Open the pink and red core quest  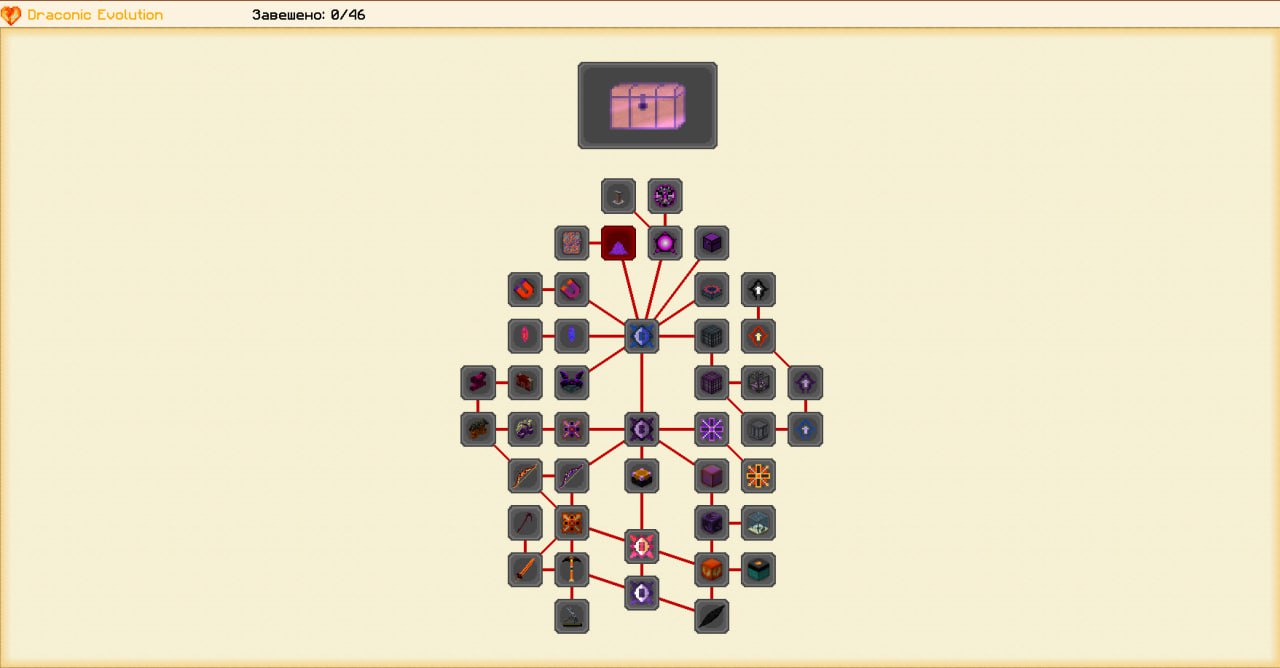641,546
